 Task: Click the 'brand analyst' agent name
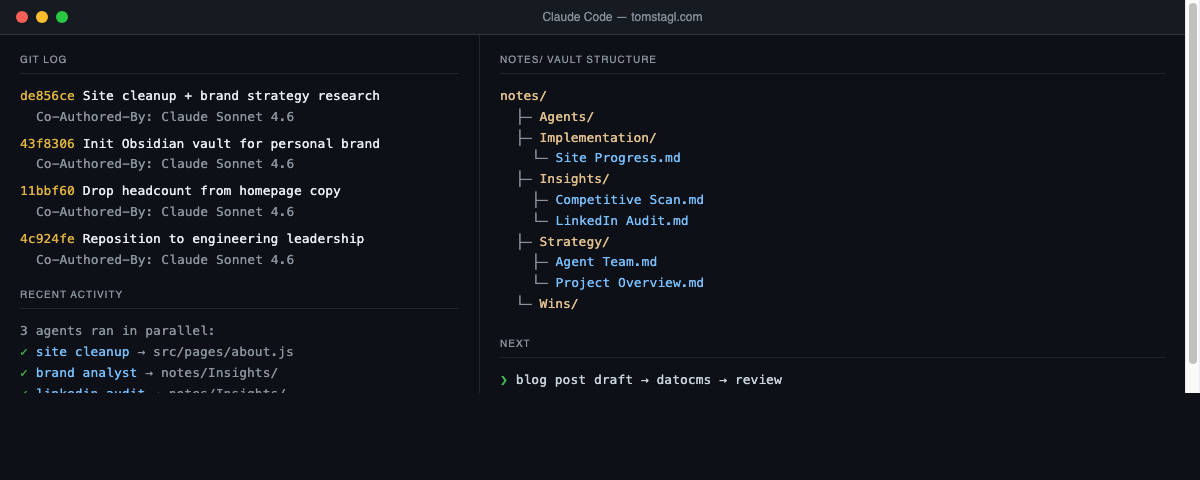point(87,373)
